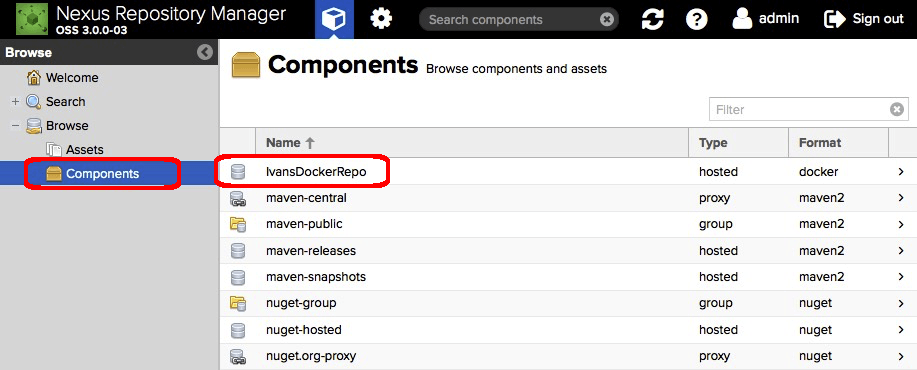This screenshot has width=917, height=370.
Task: Expand the nuget-group row chevron
Action: click(901, 303)
